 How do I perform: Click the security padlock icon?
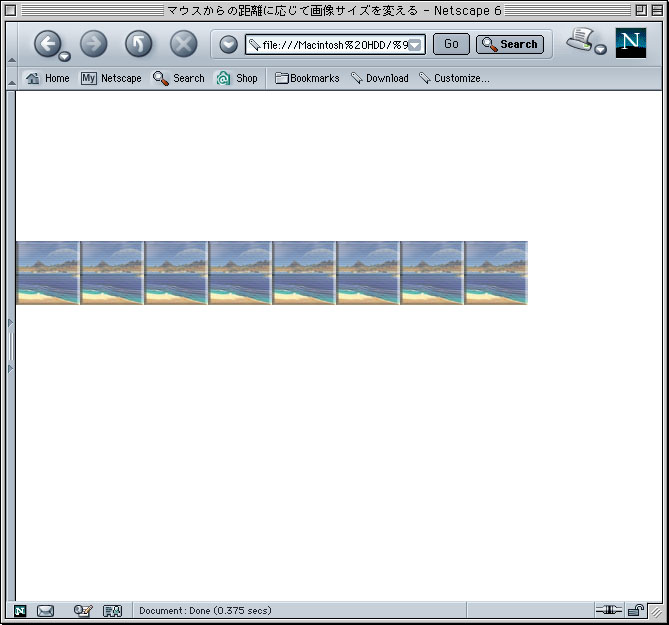636,610
